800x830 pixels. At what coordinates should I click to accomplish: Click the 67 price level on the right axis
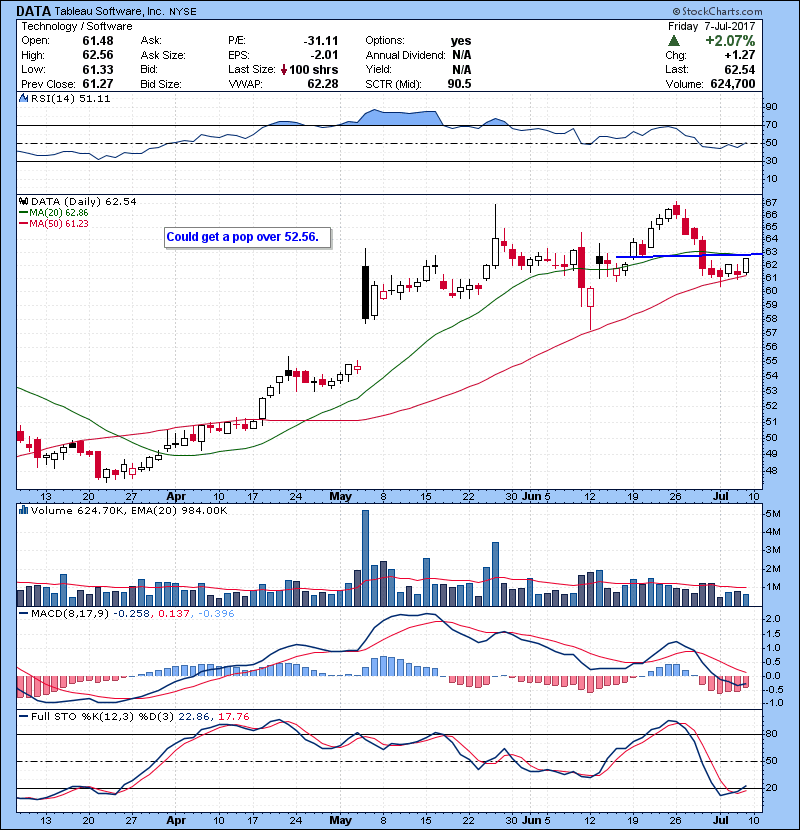tap(771, 203)
